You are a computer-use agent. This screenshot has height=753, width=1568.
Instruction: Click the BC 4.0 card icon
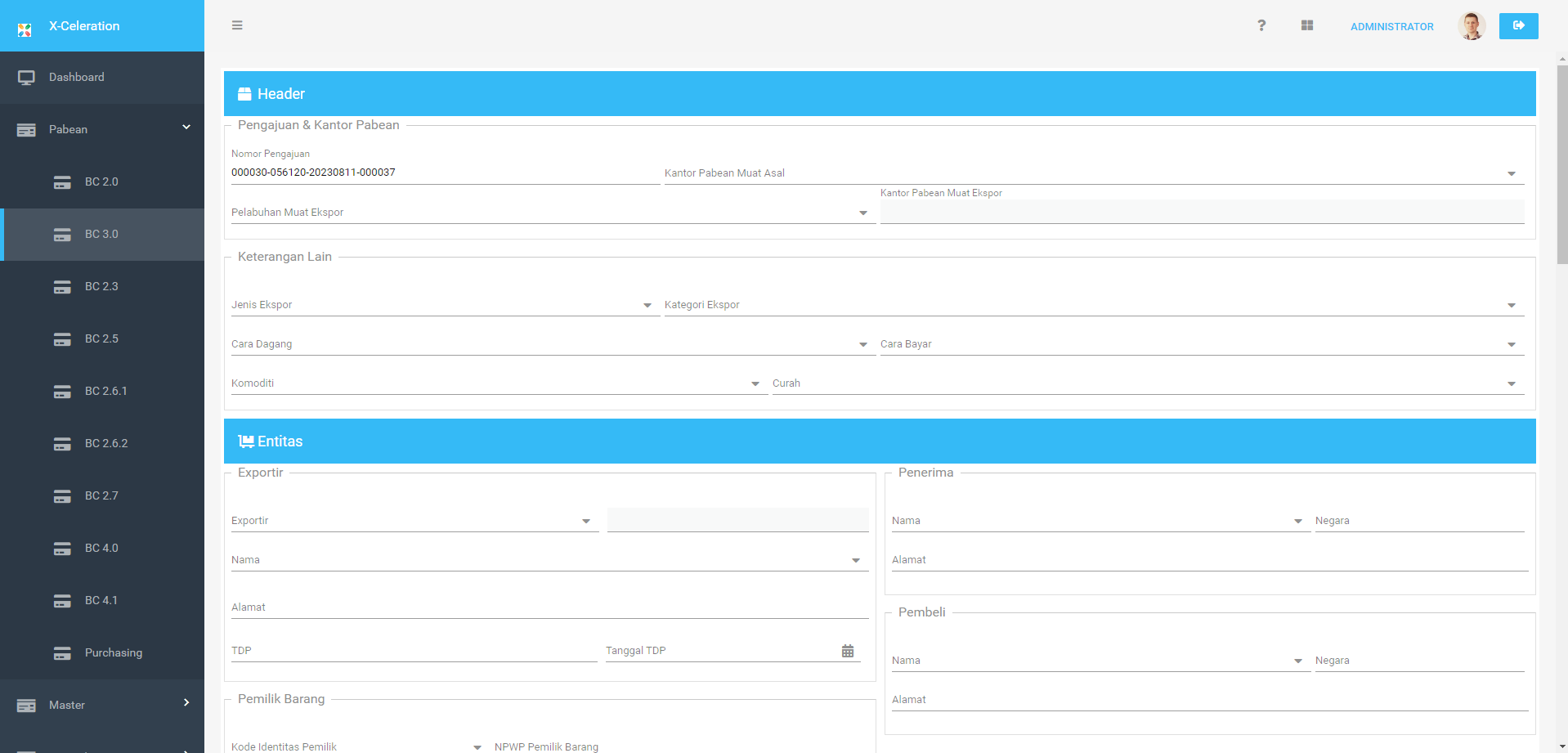(62, 549)
